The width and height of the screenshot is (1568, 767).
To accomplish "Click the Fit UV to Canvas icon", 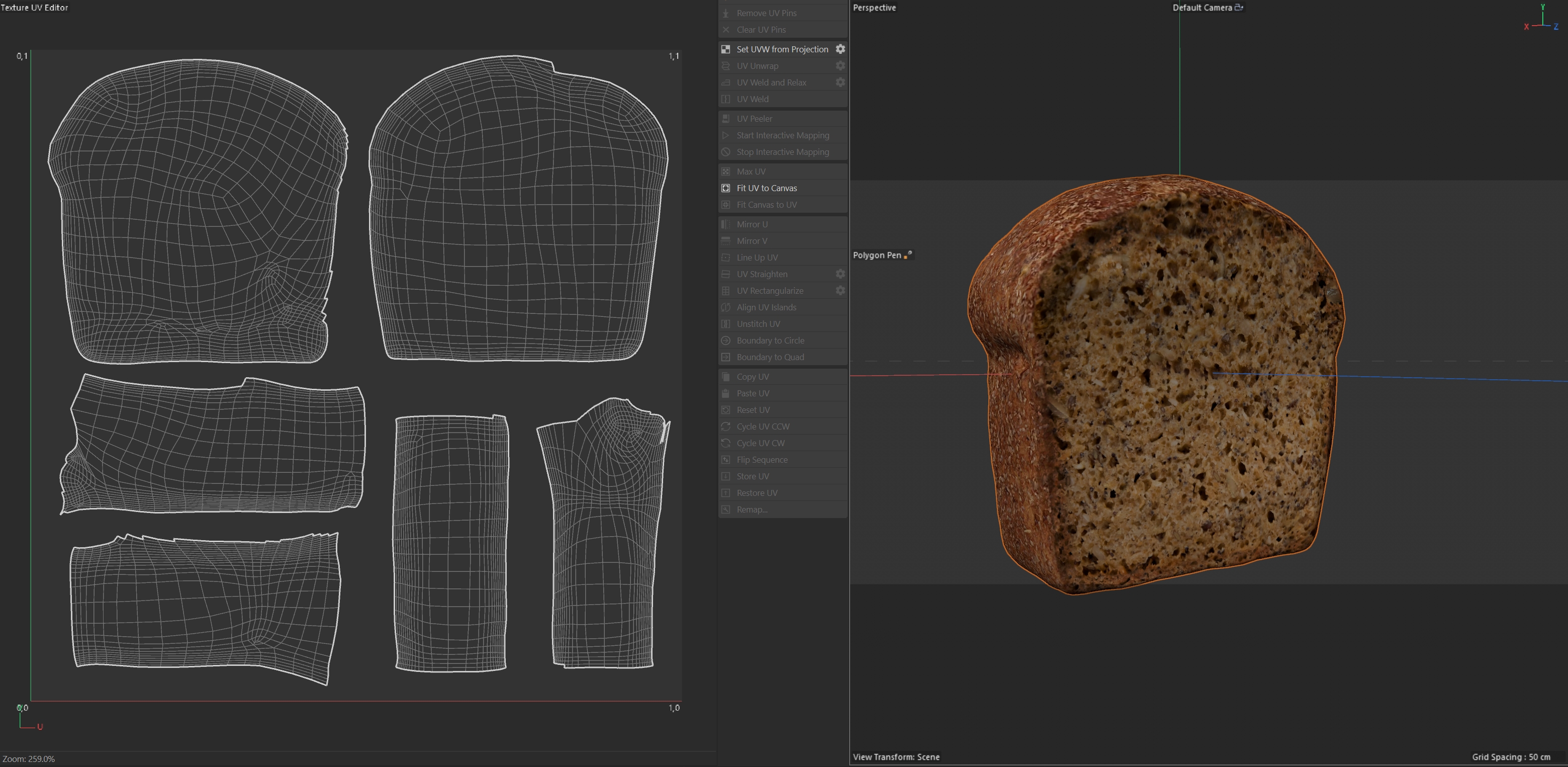I will (725, 188).
